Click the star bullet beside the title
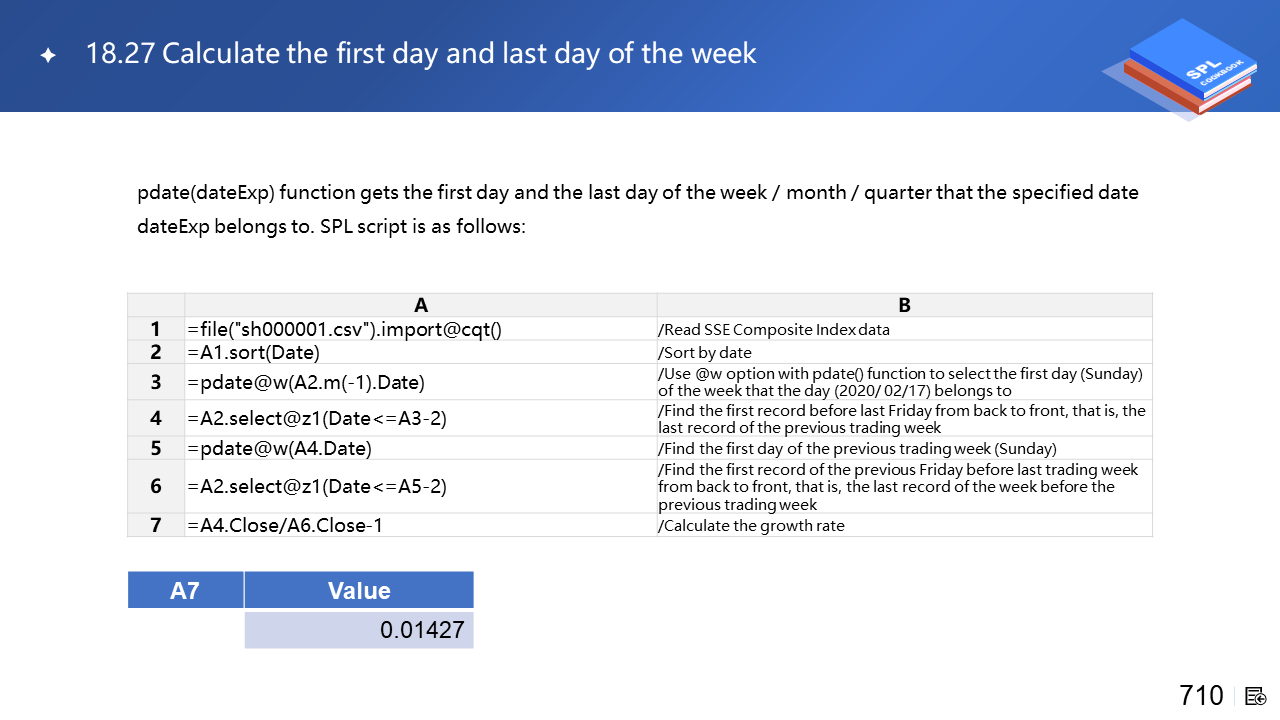Viewport: 1280px width, 720px height. click(x=47, y=56)
